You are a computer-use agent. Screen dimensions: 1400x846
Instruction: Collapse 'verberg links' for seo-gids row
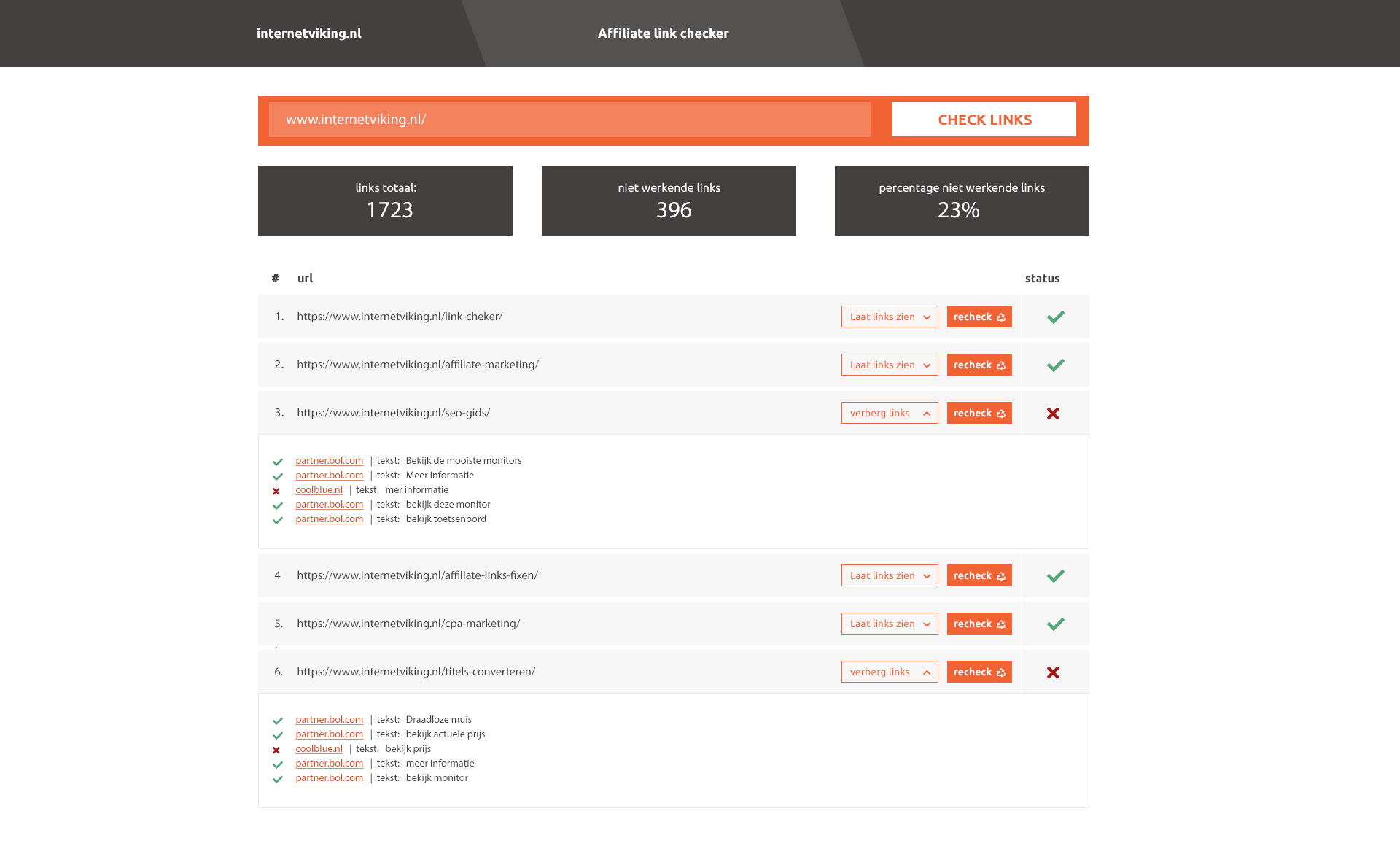point(890,413)
